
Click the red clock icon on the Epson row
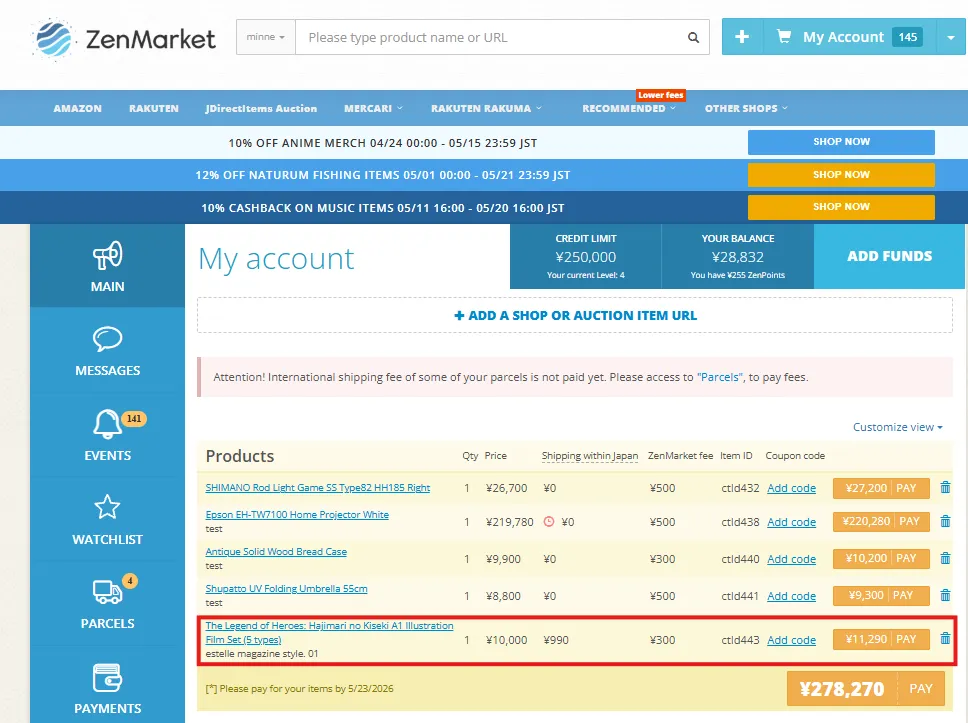point(549,522)
